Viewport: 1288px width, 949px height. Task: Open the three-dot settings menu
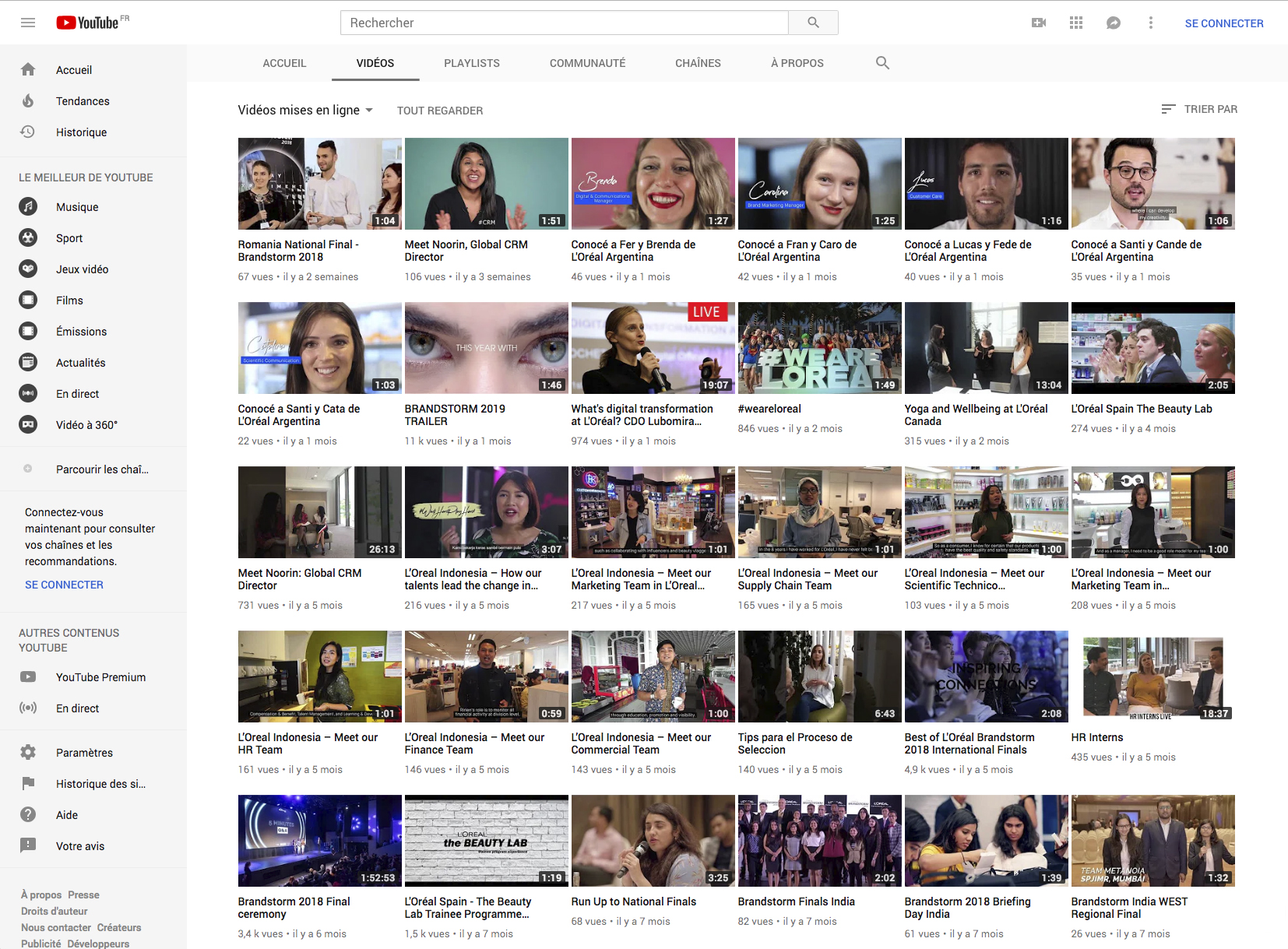pyautogui.click(x=1151, y=23)
